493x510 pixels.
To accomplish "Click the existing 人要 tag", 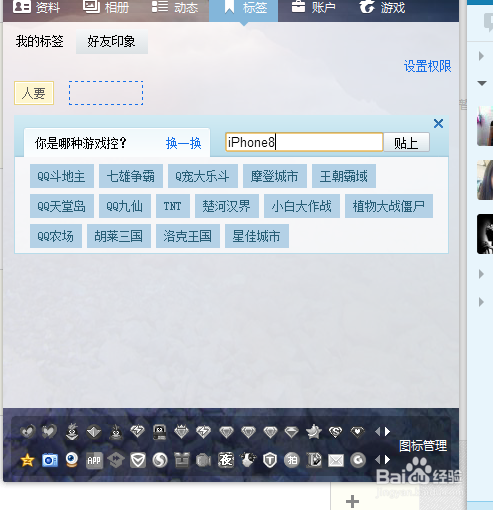I will pyautogui.click(x=34, y=93).
